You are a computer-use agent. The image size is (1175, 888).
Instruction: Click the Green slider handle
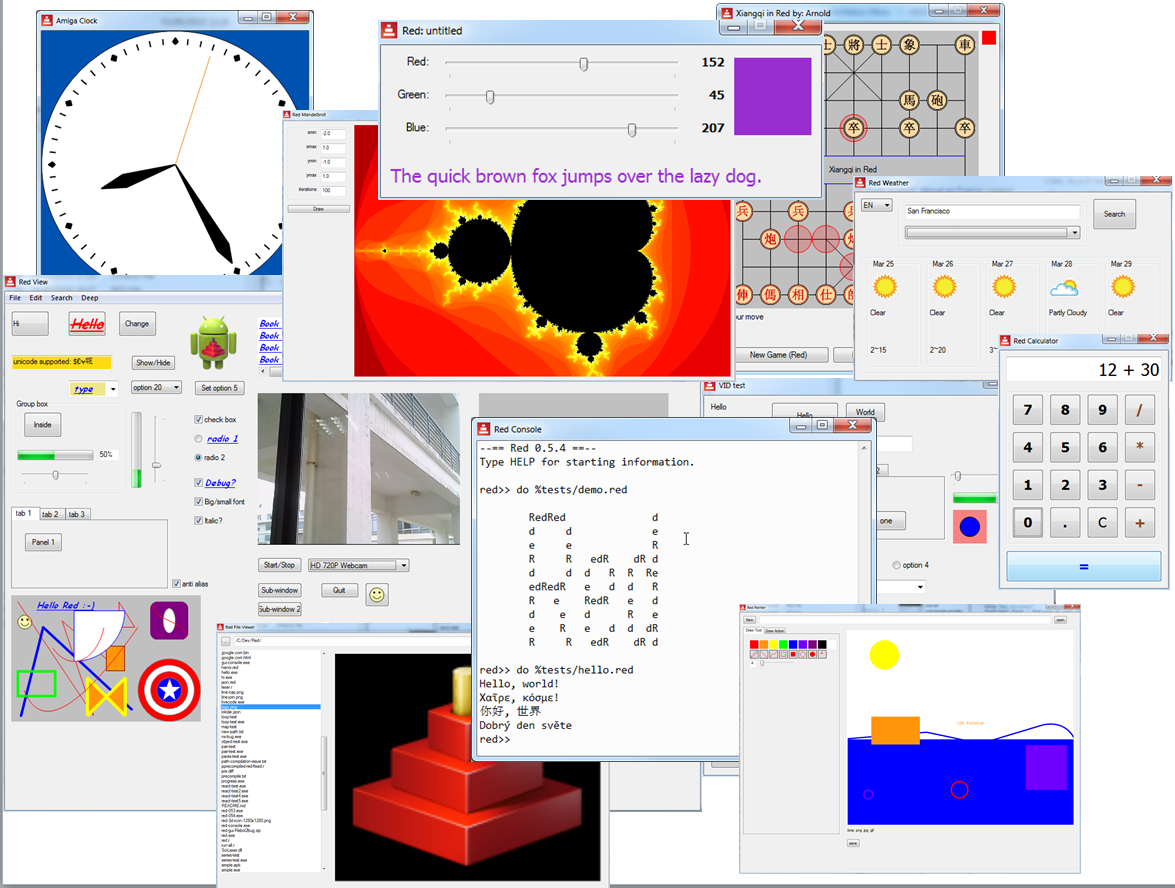coord(490,96)
